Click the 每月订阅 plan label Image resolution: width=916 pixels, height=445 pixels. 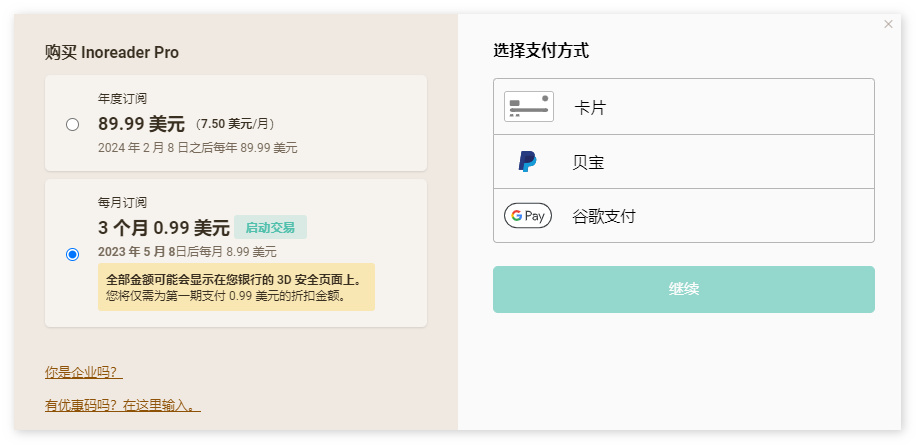coord(122,202)
